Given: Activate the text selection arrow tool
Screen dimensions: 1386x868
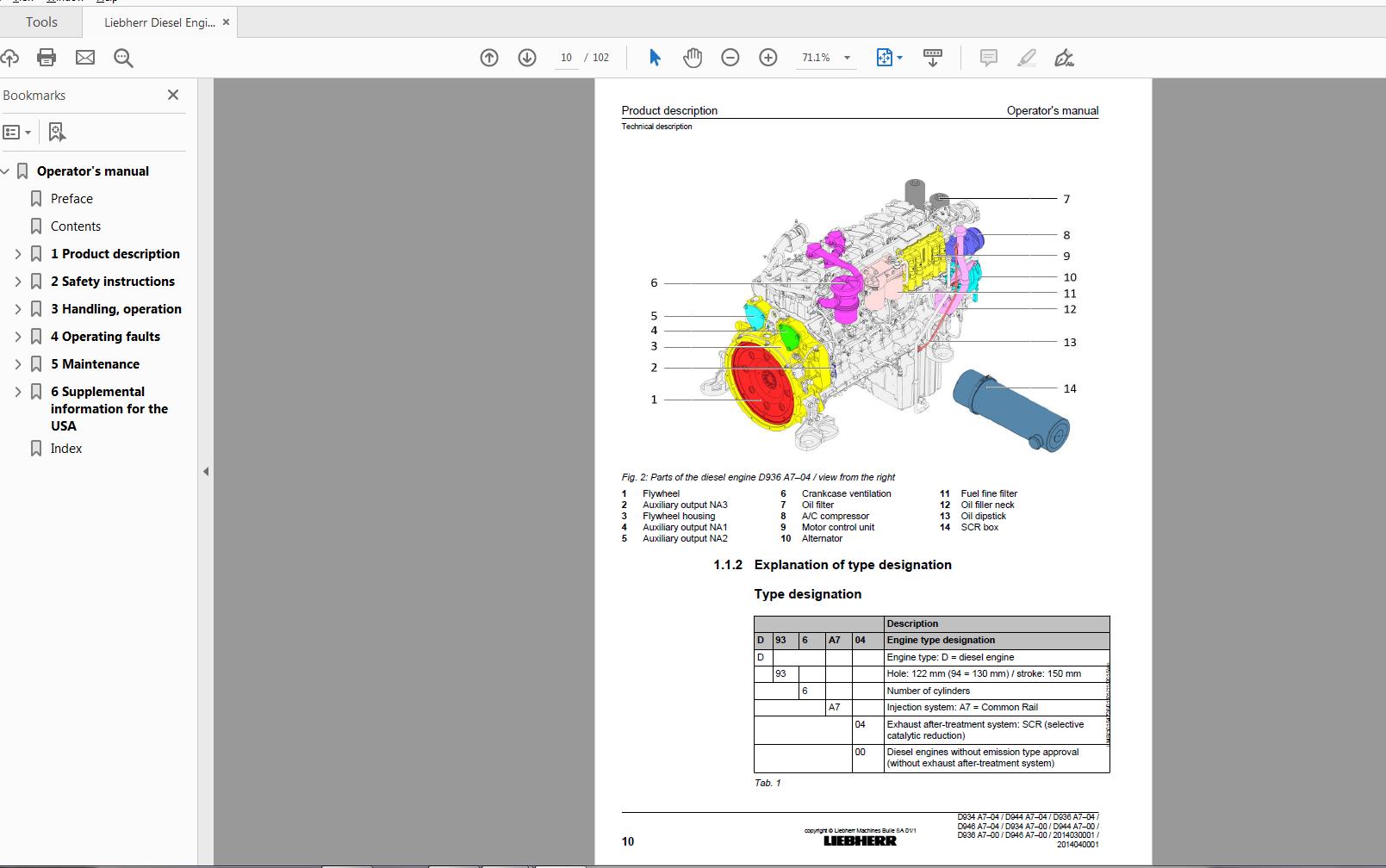Looking at the screenshot, I should [654, 58].
